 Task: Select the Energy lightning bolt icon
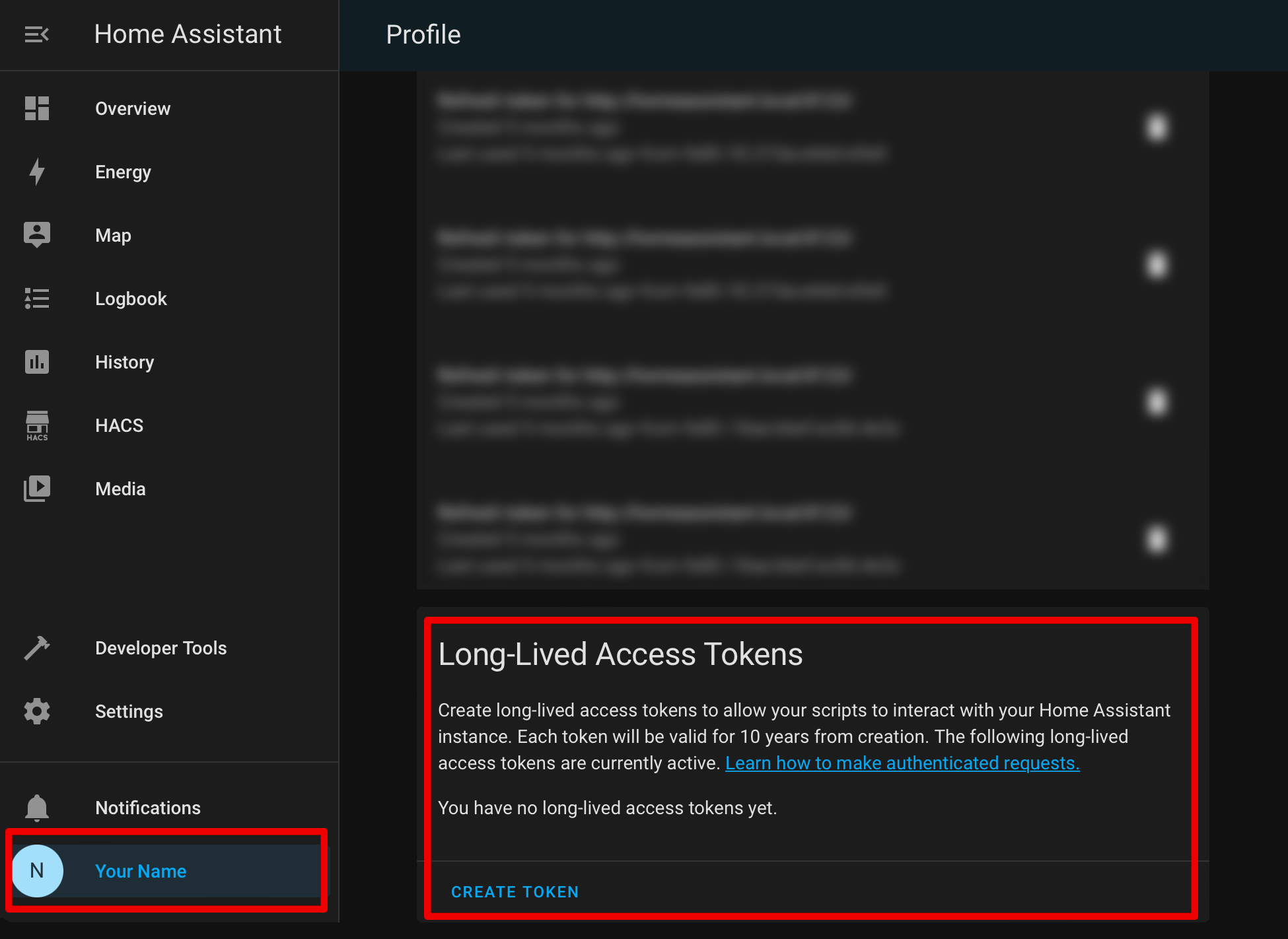[x=37, y=171]
